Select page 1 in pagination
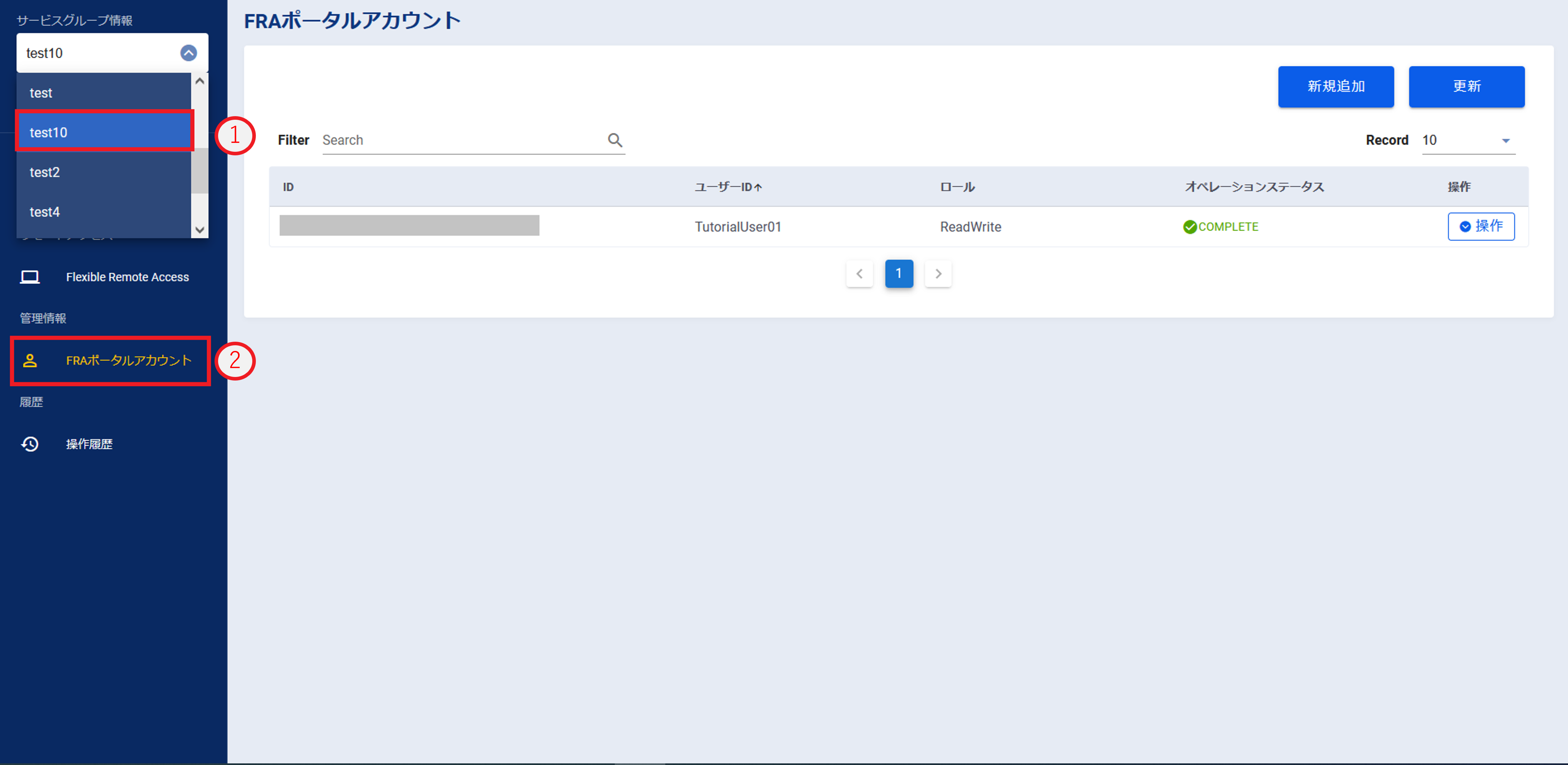Screen dimensions: 1568x765 pyautogui.click(x=898, y=274)
